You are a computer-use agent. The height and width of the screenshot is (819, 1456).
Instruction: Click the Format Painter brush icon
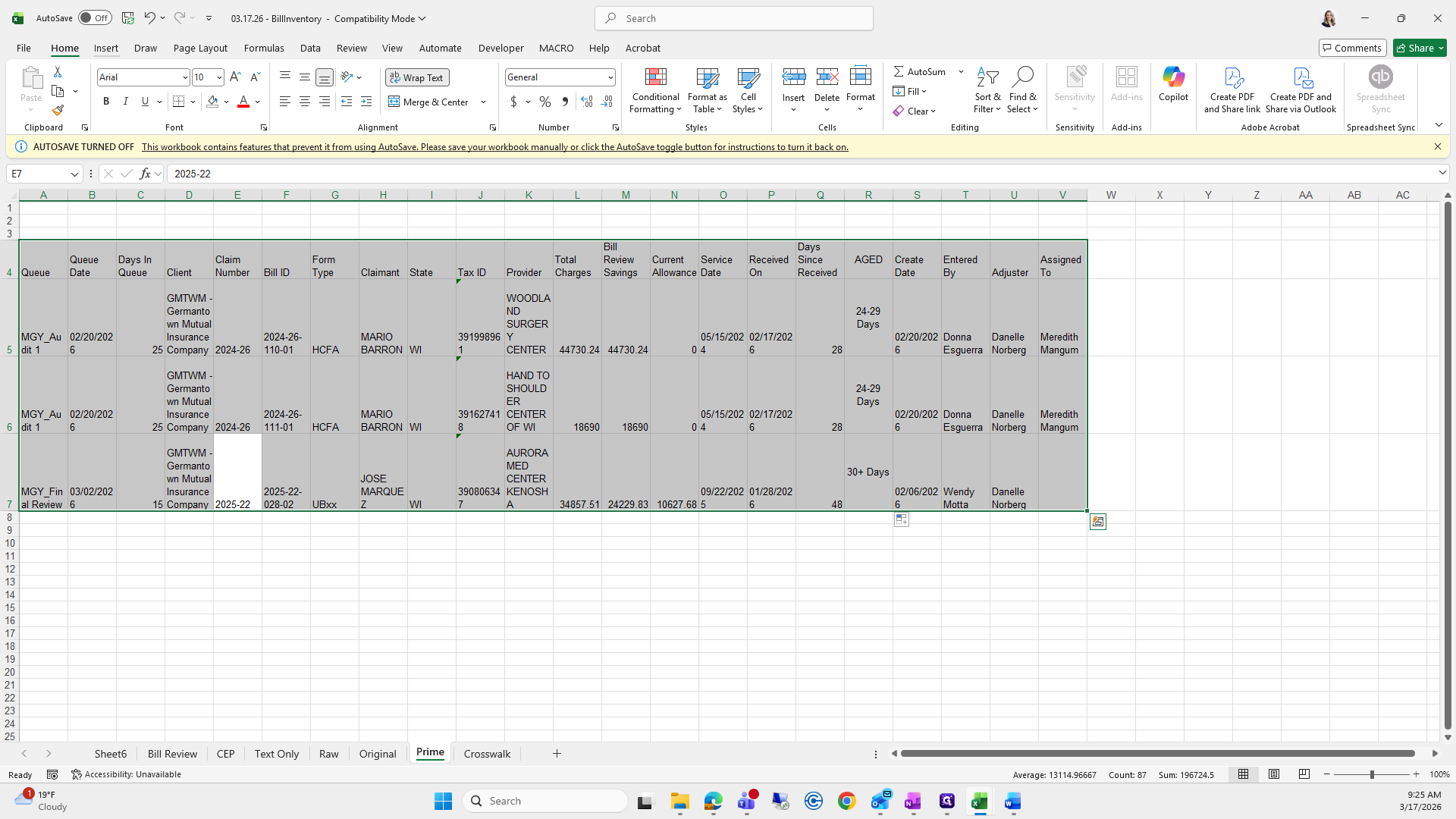58,111
